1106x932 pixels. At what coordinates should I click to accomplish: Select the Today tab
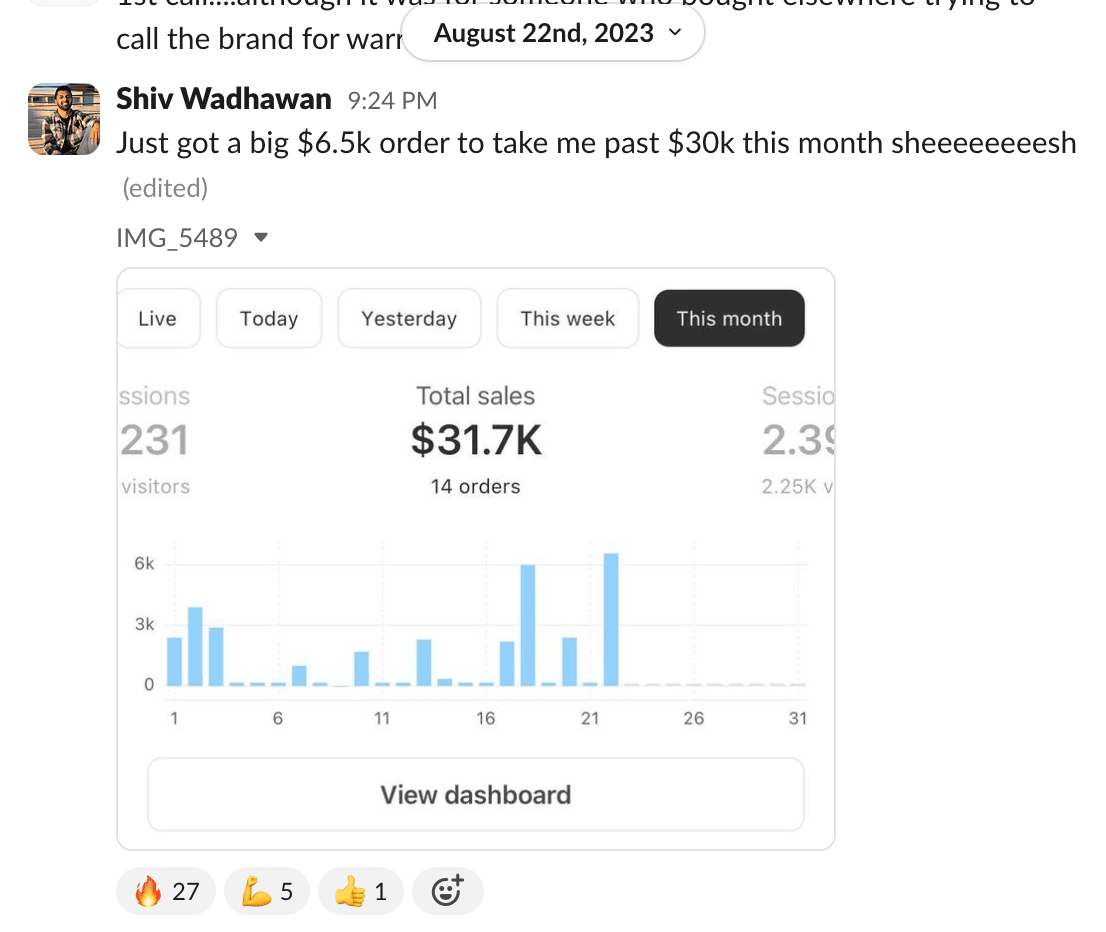click(x=269, y=319)
